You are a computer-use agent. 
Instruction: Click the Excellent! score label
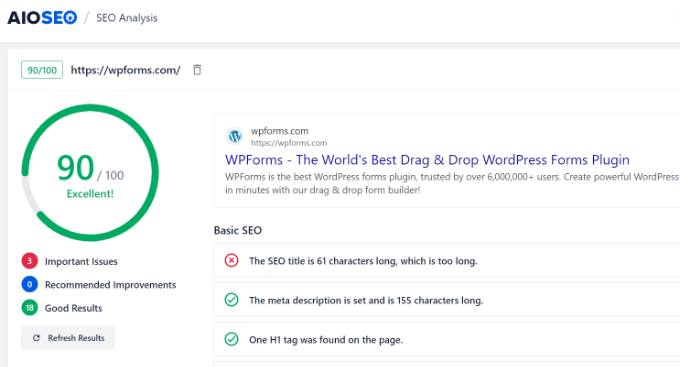click(90, 194)
